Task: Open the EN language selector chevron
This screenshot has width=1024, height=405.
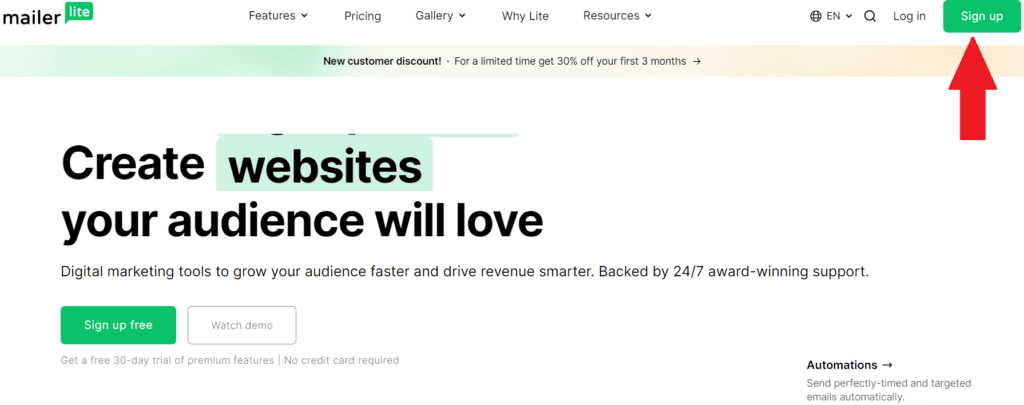Action: [849, 16]
